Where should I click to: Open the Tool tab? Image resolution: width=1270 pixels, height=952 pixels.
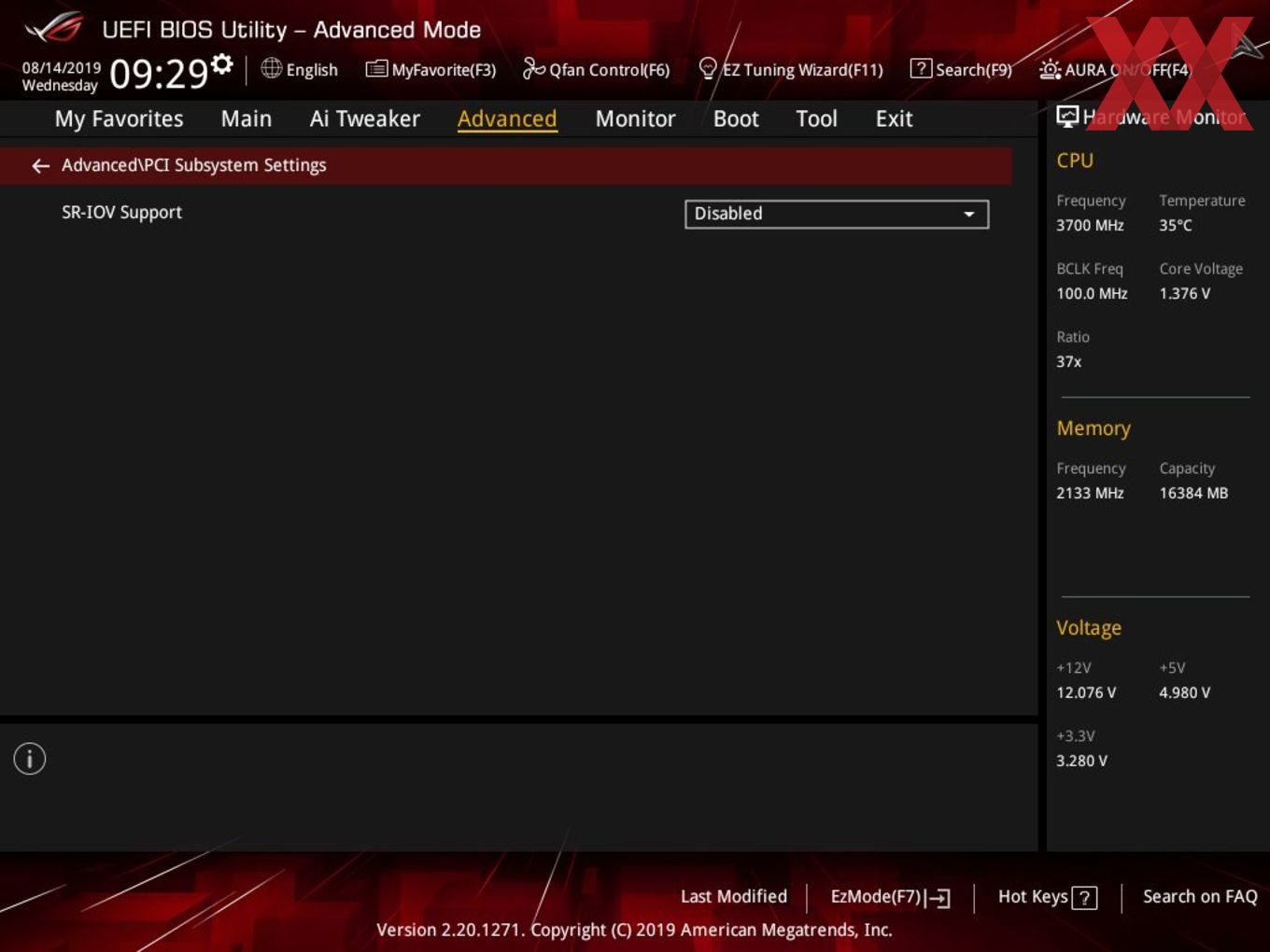point(816,119)
